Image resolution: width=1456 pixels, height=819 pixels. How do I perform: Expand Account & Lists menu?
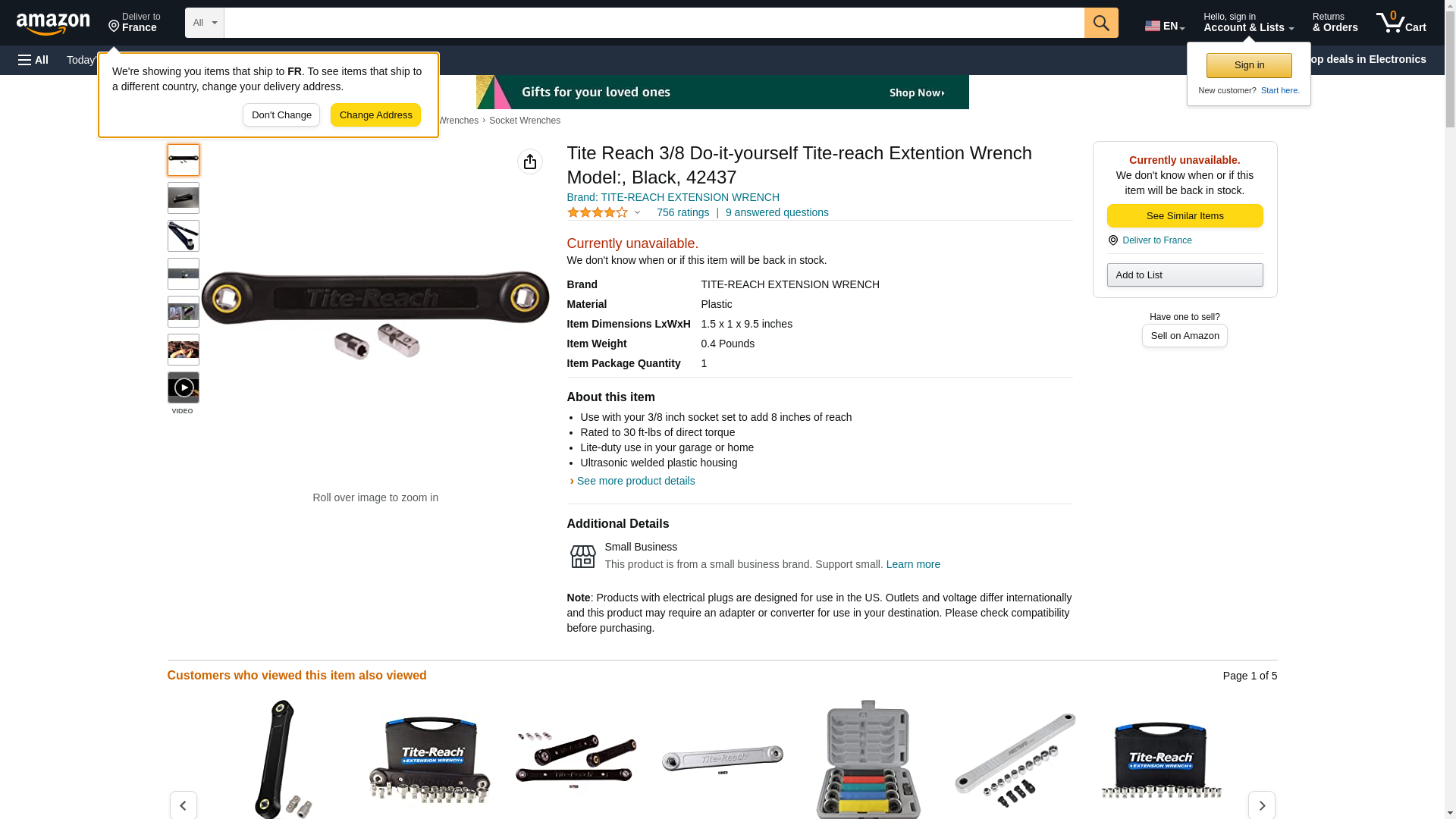(x=1248, y=23)
